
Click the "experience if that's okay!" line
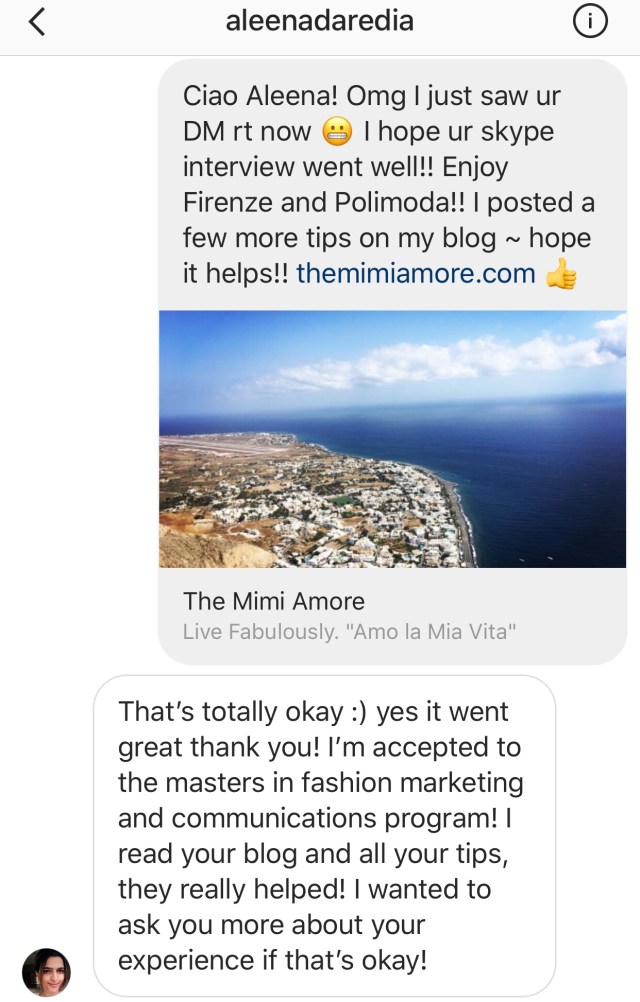click(272, 960)
